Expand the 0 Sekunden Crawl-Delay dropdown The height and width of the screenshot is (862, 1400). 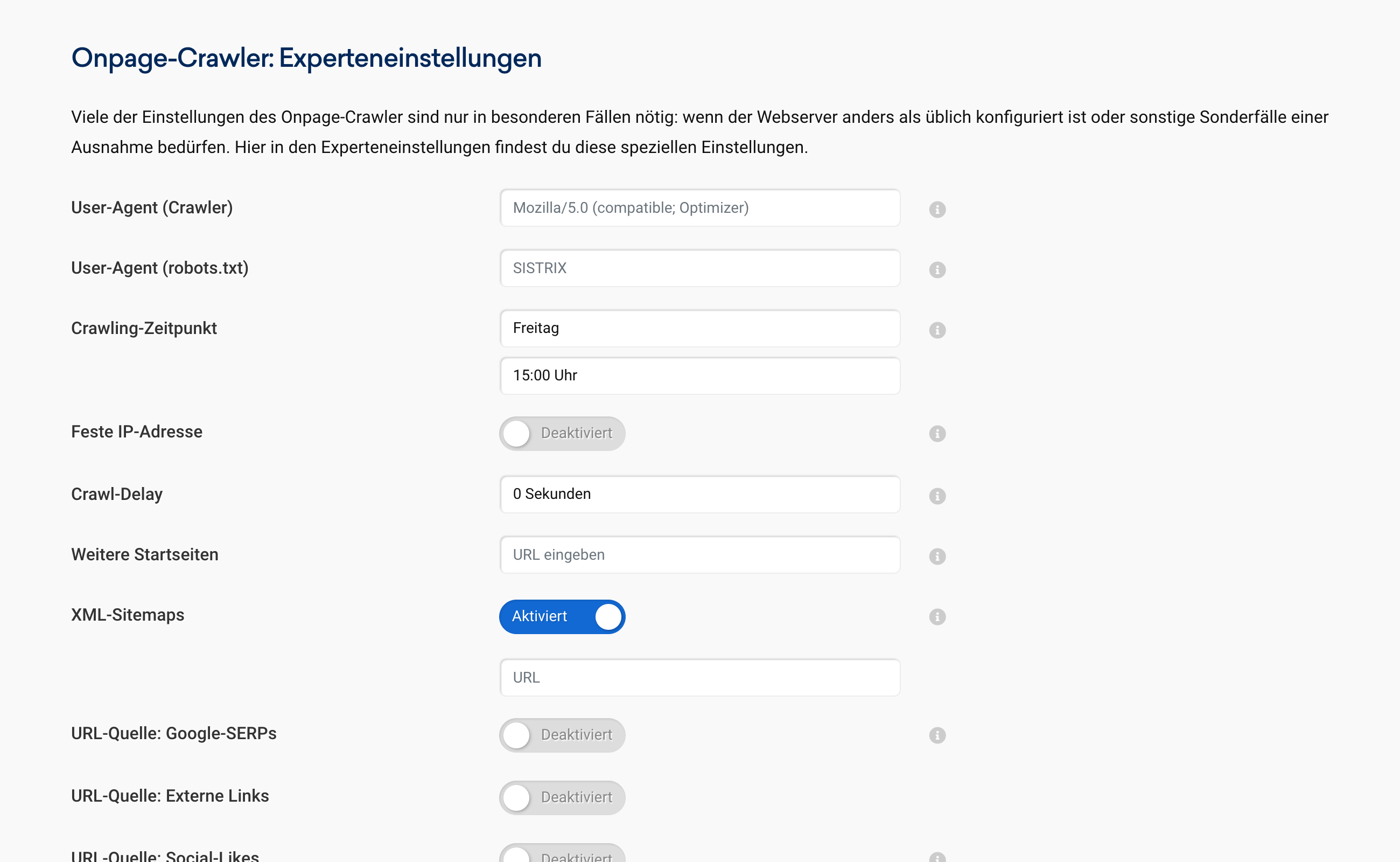click(699, 494)
